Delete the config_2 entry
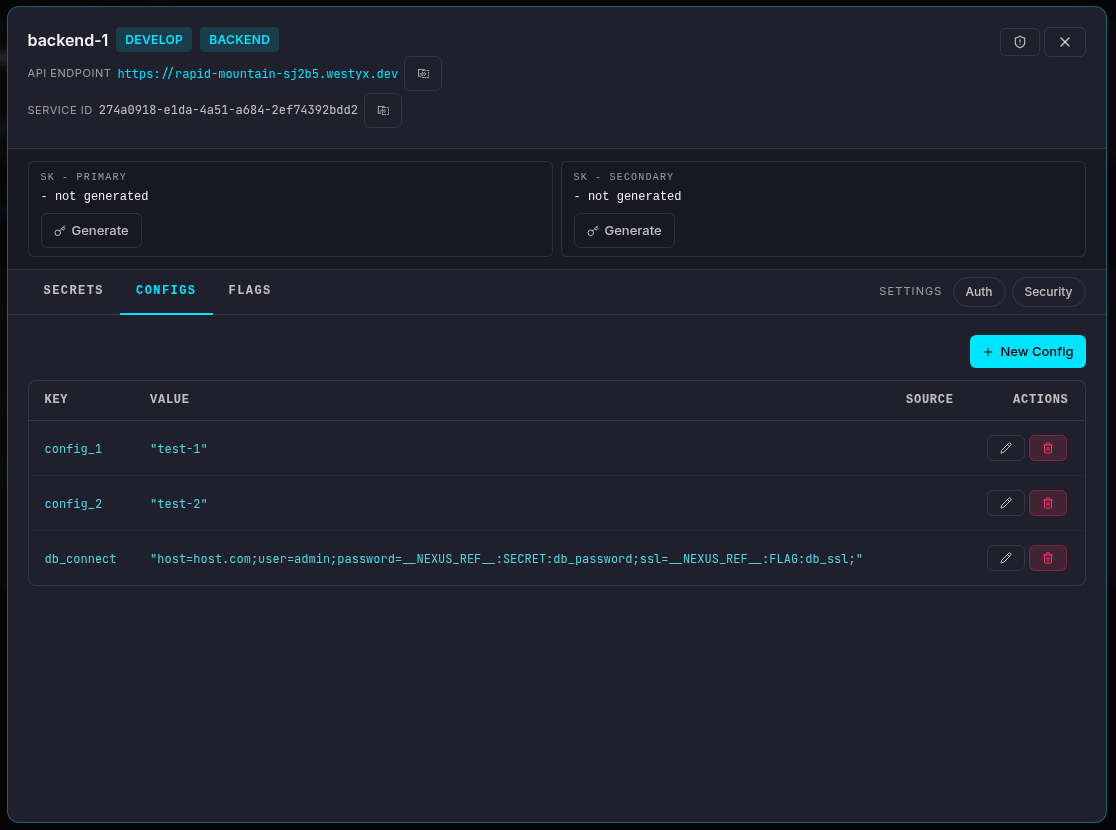This screenshot has height=830, width=1116. tap(1048, 503)
